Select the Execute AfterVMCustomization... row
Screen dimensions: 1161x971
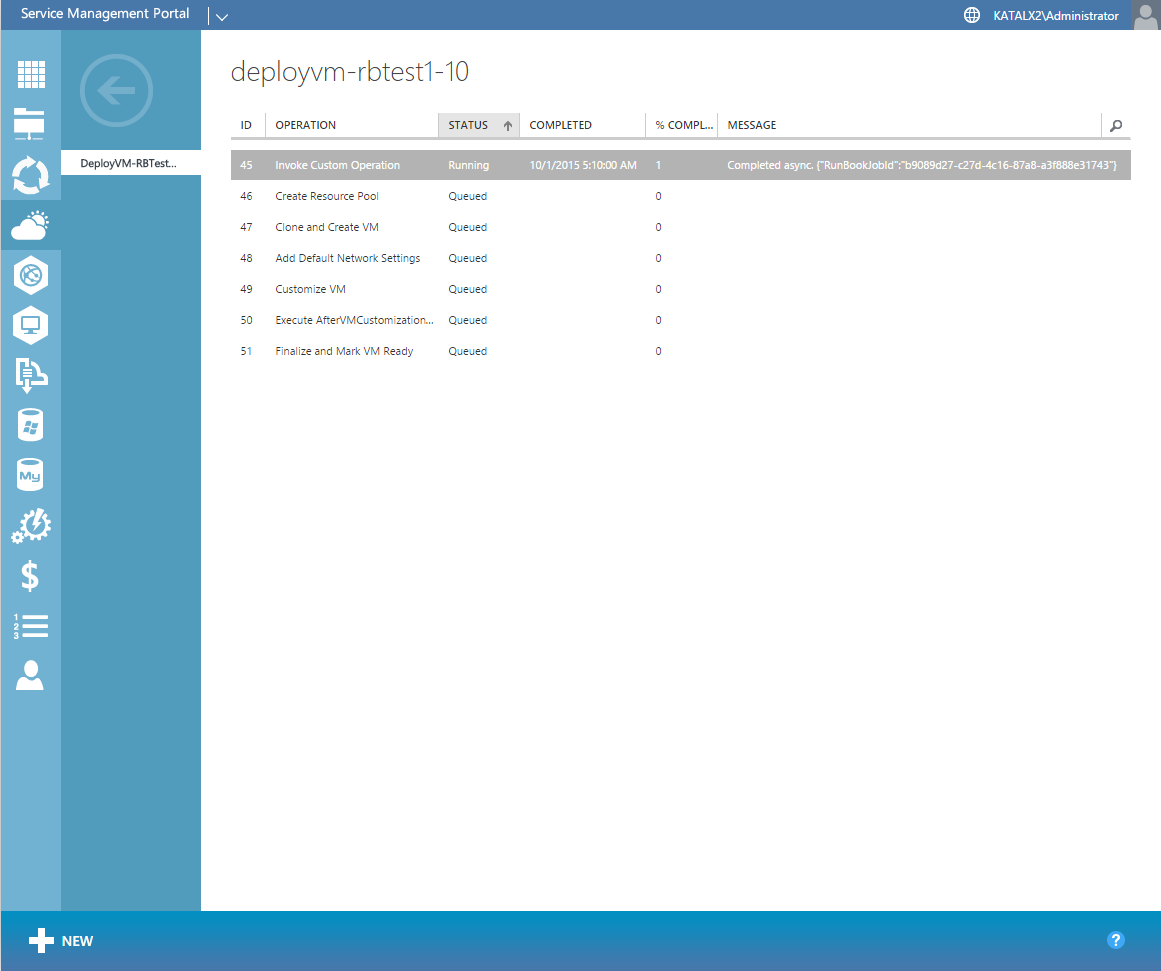tap(680, 321)
